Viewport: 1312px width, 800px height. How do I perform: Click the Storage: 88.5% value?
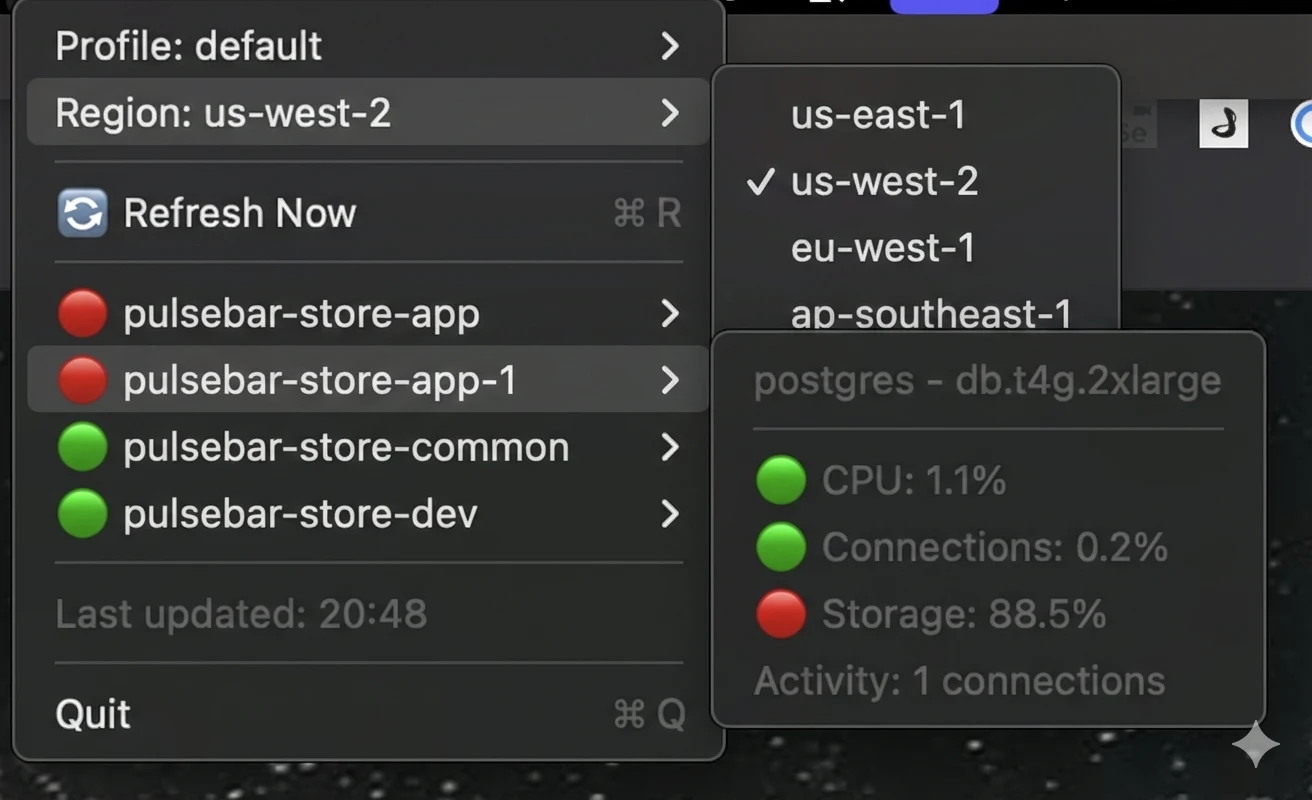[x=964, y=614]
